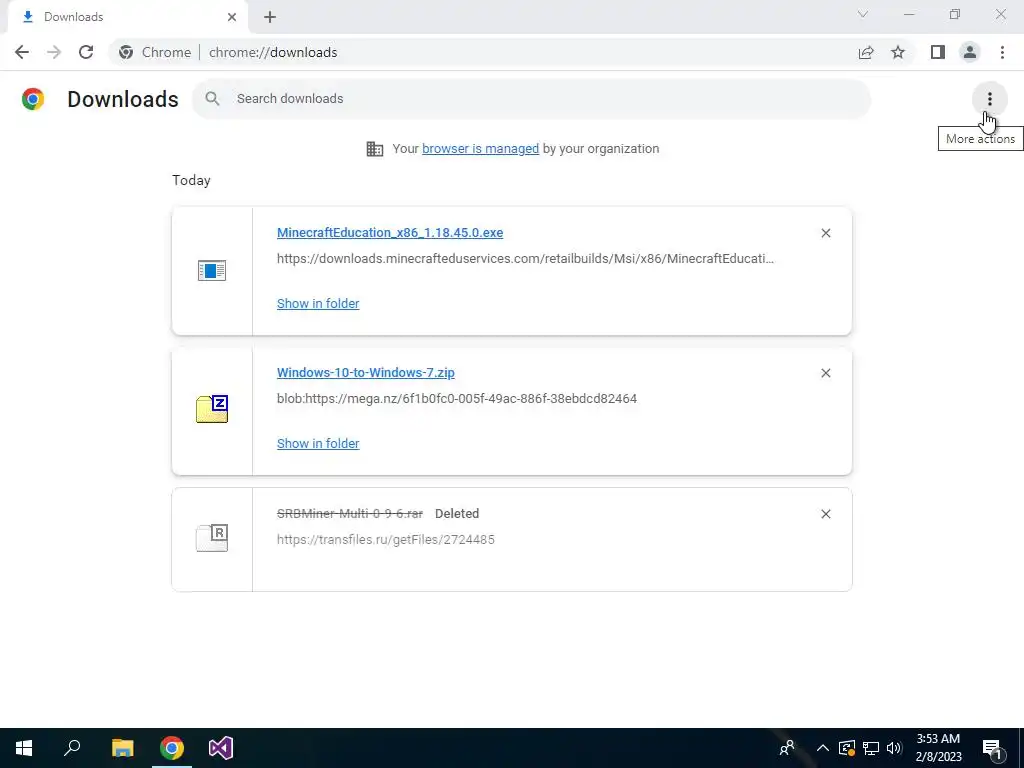1024x768 pixels.
Task: Click the managed organization building icon
Action: pos(375,149)
